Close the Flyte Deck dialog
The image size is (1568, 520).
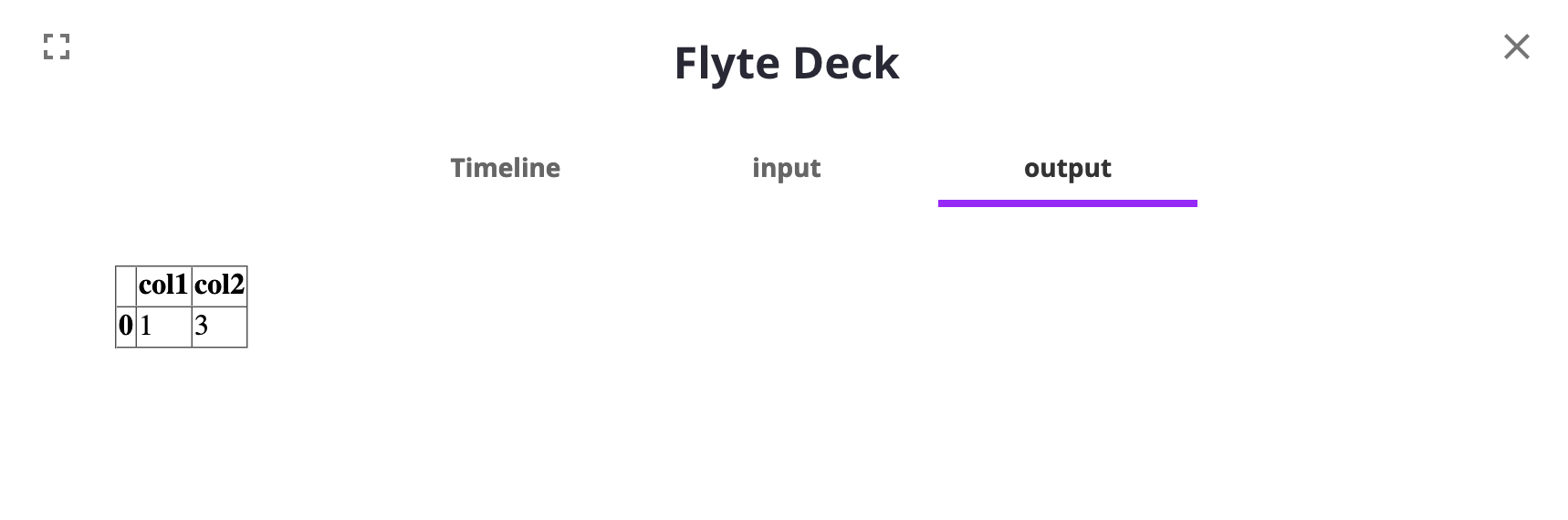pos(1516,47)
